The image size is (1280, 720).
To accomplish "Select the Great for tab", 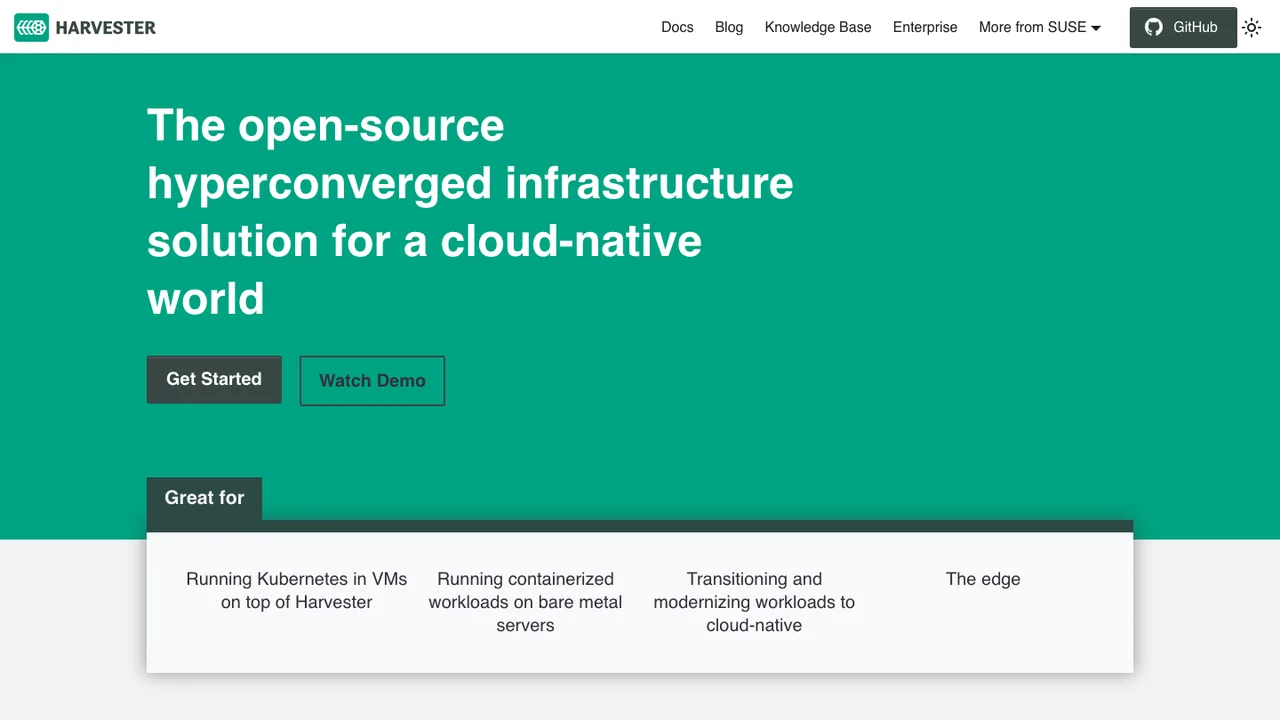I will (x=204, y=498).
